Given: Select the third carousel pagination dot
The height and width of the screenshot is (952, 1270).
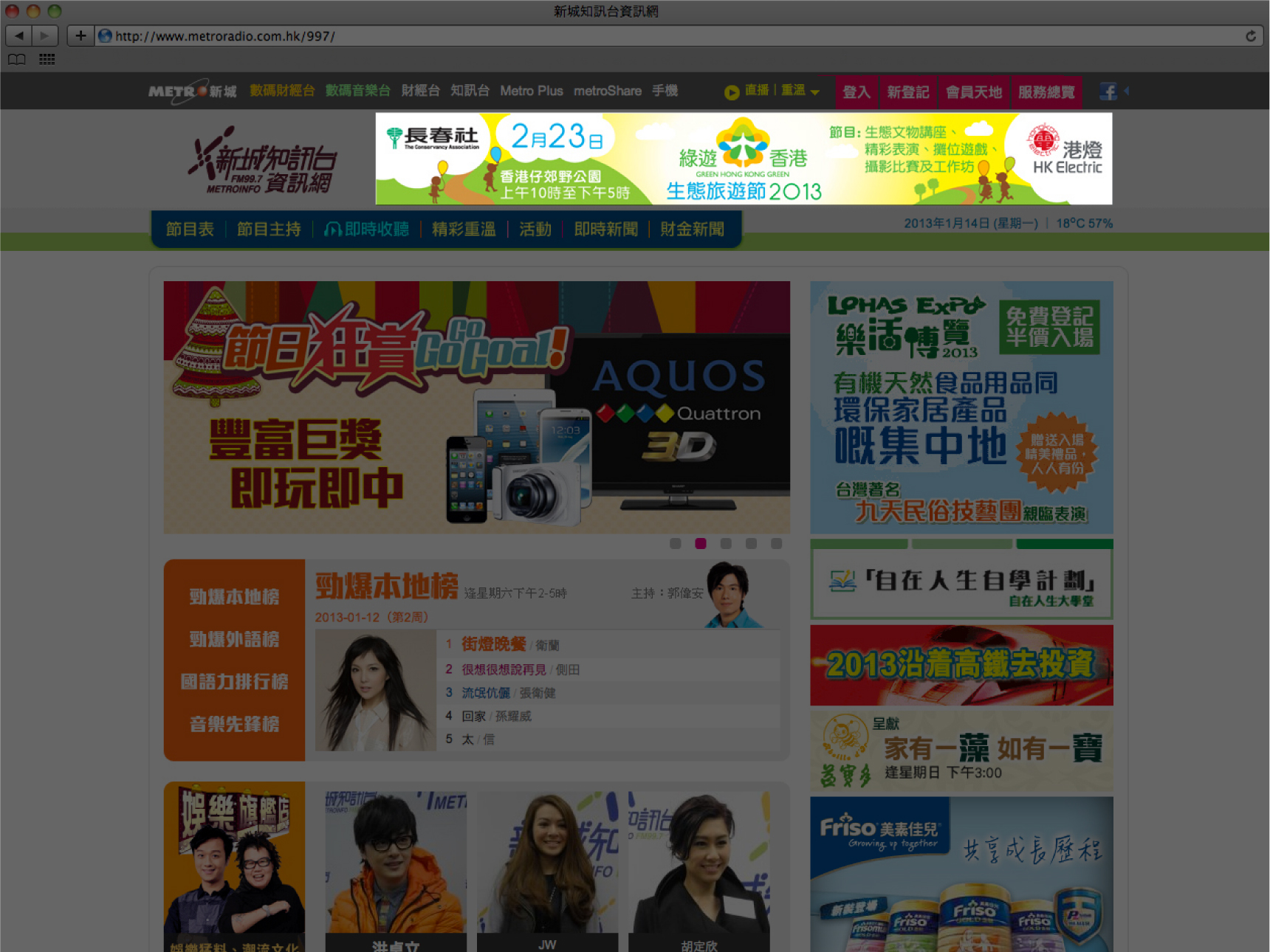Looking at the screenshot, I should coord(726,544).
